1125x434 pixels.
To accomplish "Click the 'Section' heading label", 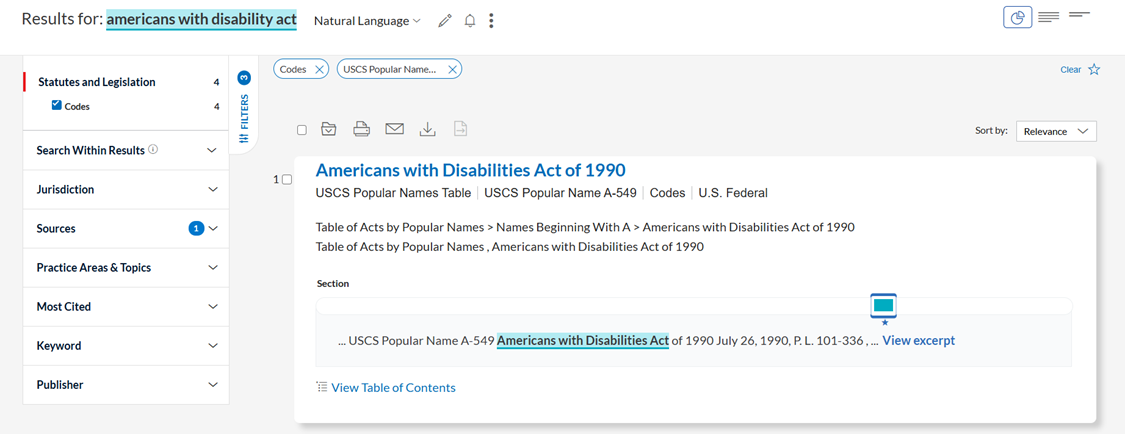I will coord(333,283).
